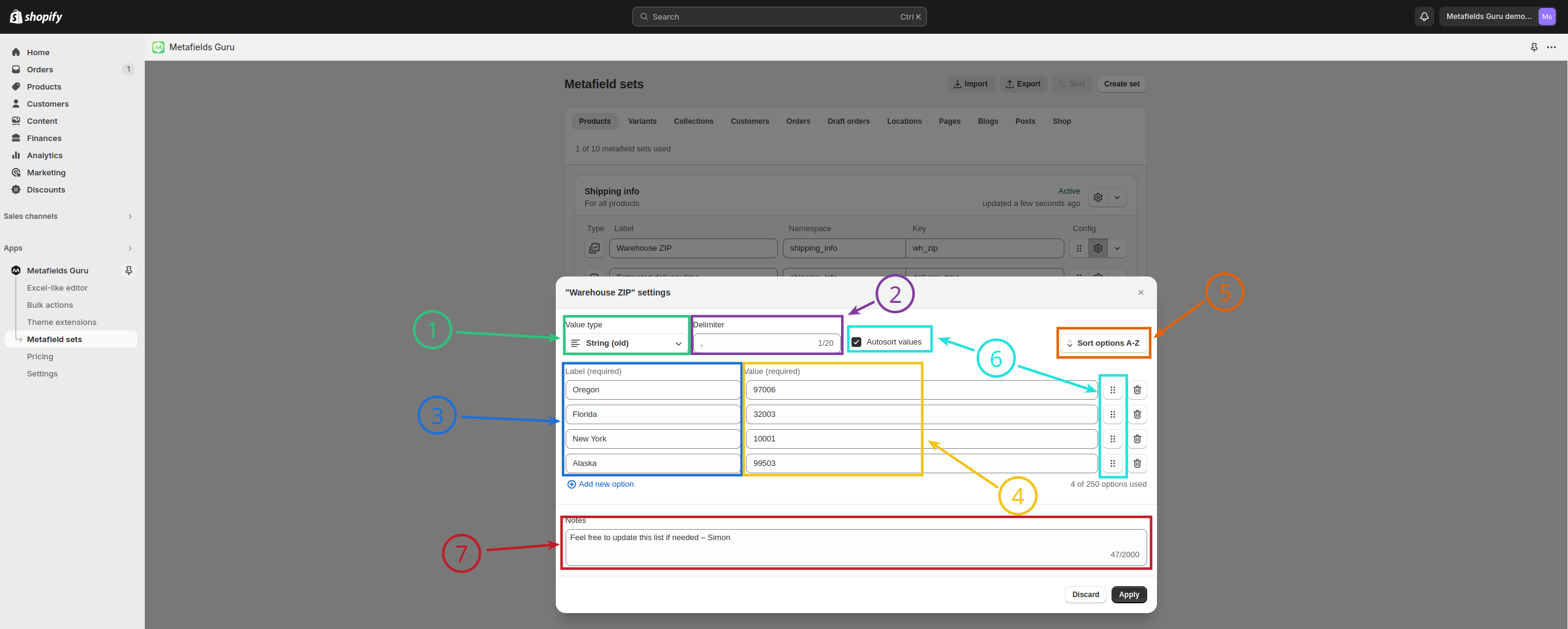1568x629 pixels.
Task: Open the notifications bell
Action: [x=1424, y=17]
